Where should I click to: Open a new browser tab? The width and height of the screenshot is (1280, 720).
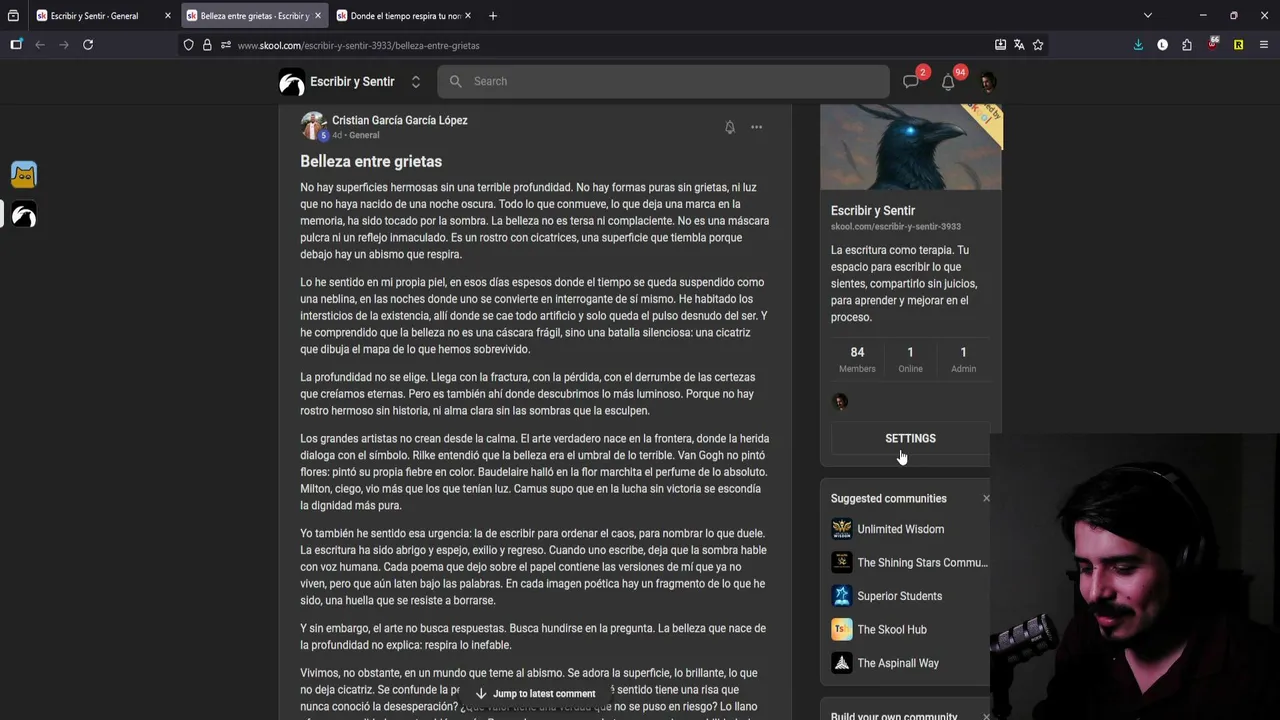493,16
